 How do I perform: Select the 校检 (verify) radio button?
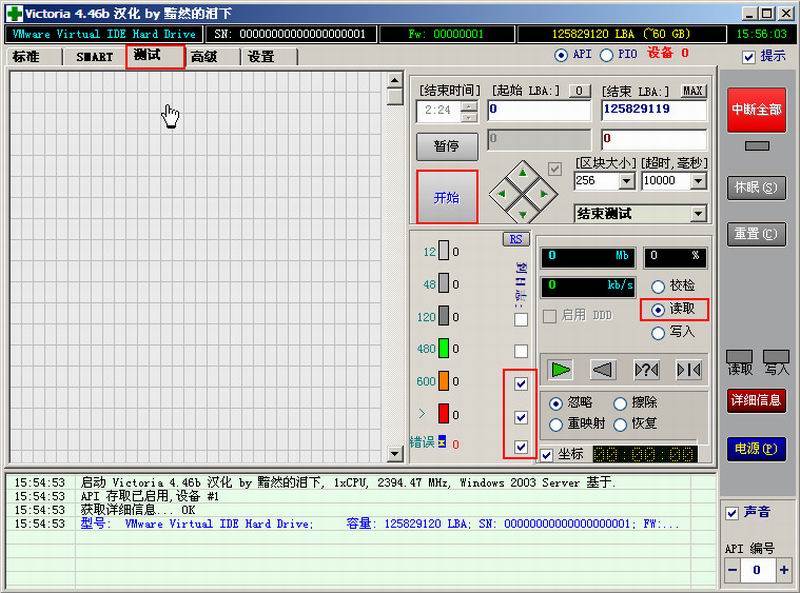(x=658, y=287)
